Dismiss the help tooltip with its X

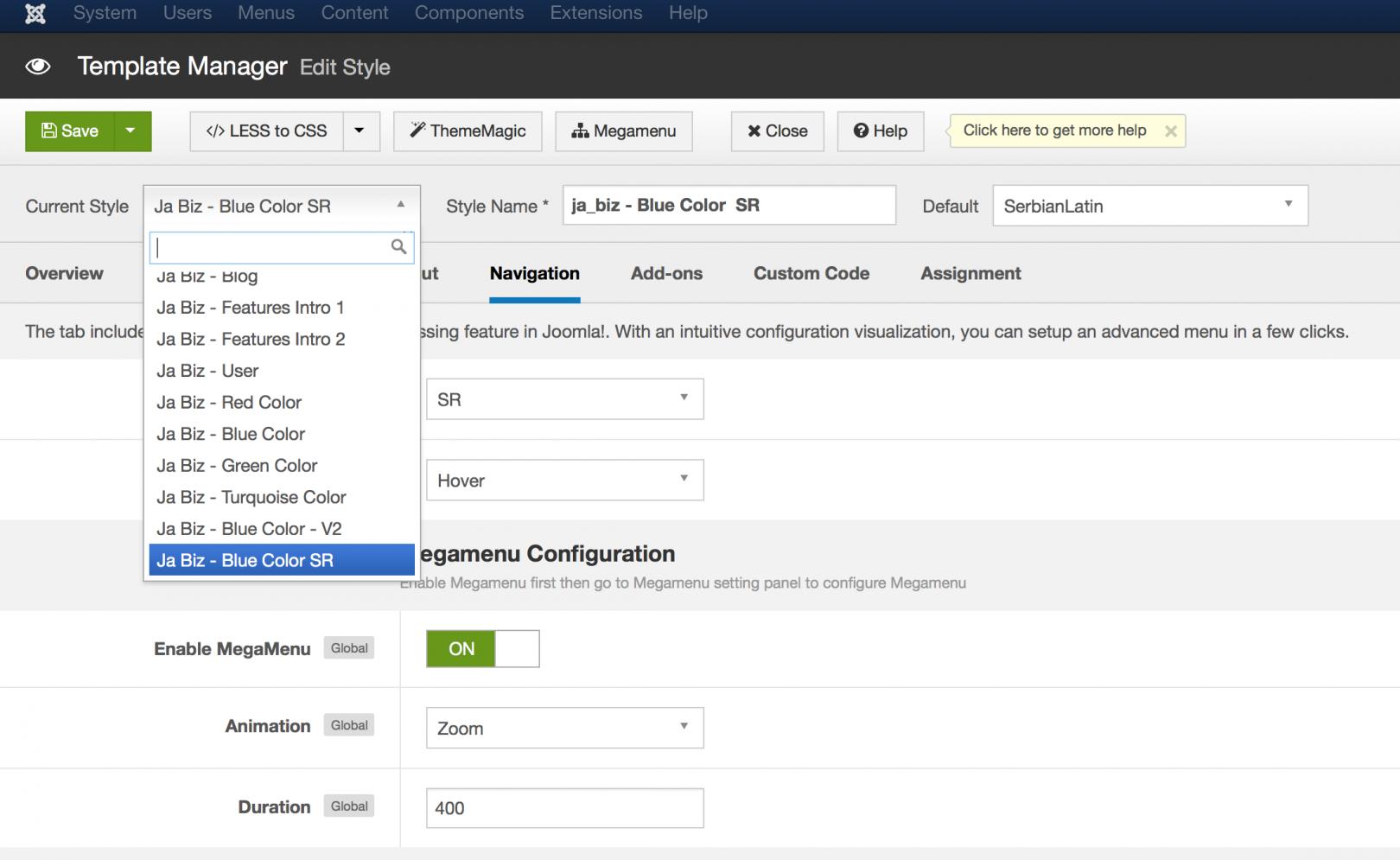pyautogui.click(x=1171, y=131)
